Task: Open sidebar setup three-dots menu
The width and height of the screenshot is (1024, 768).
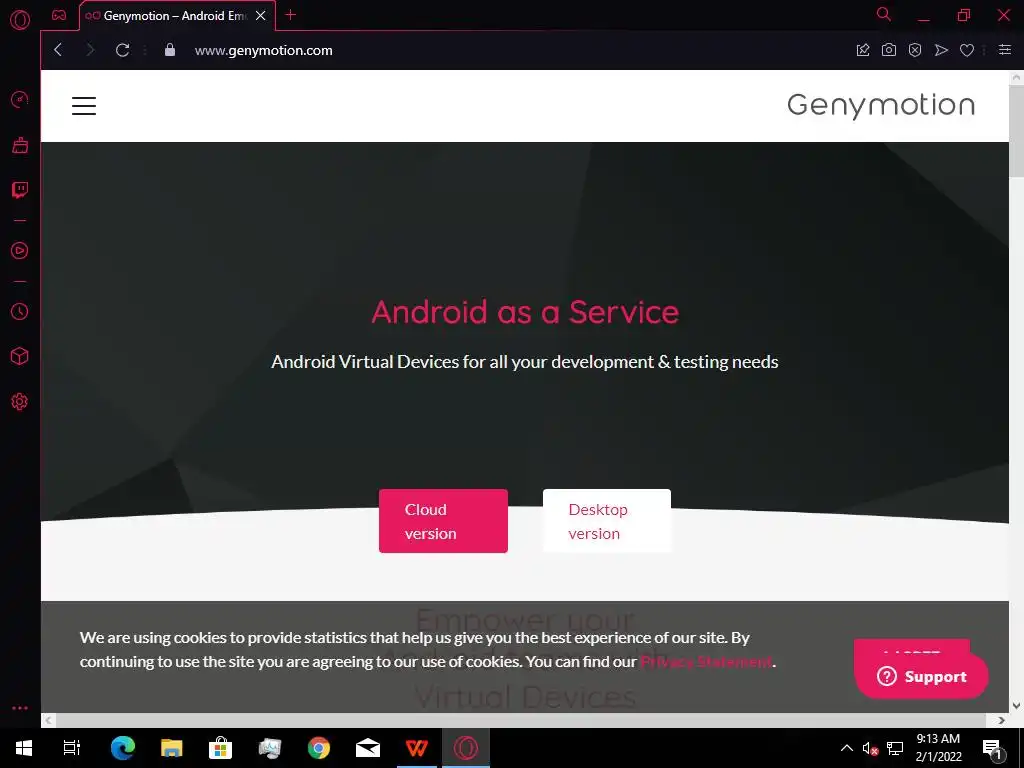Action: tap(20, 708)
